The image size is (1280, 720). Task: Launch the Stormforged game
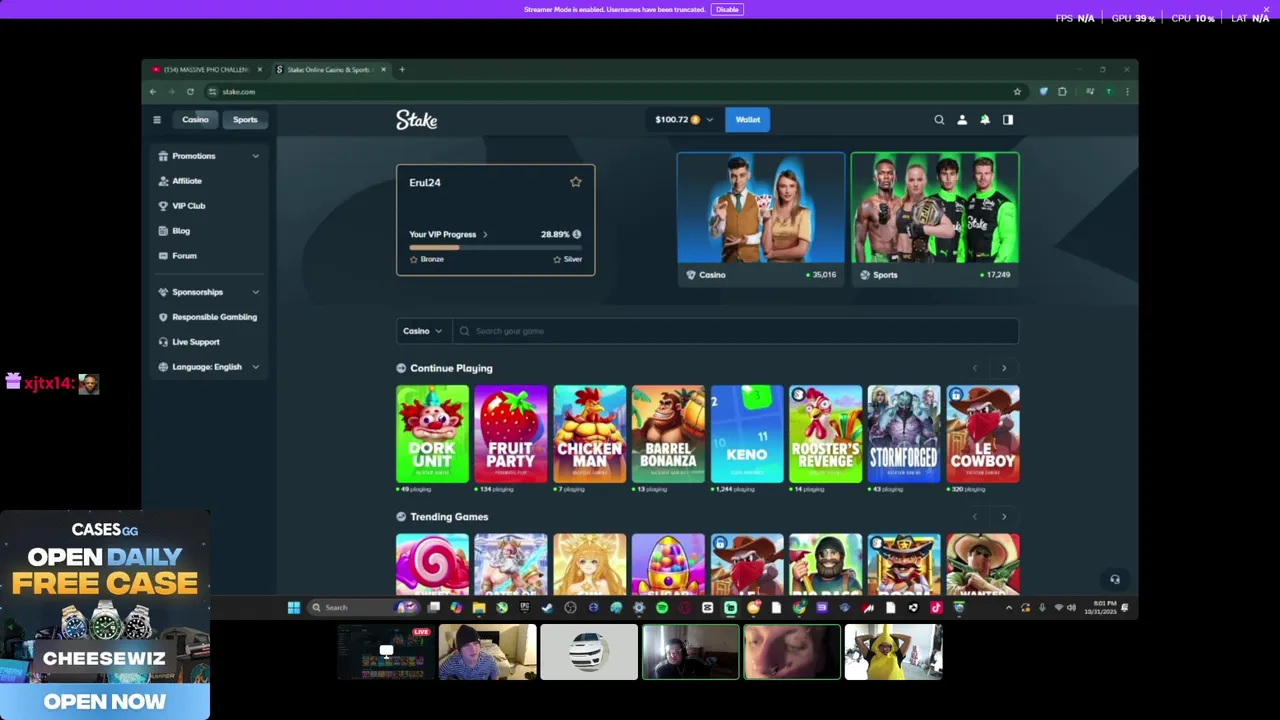pyautogui.click(x=904, y=434)
